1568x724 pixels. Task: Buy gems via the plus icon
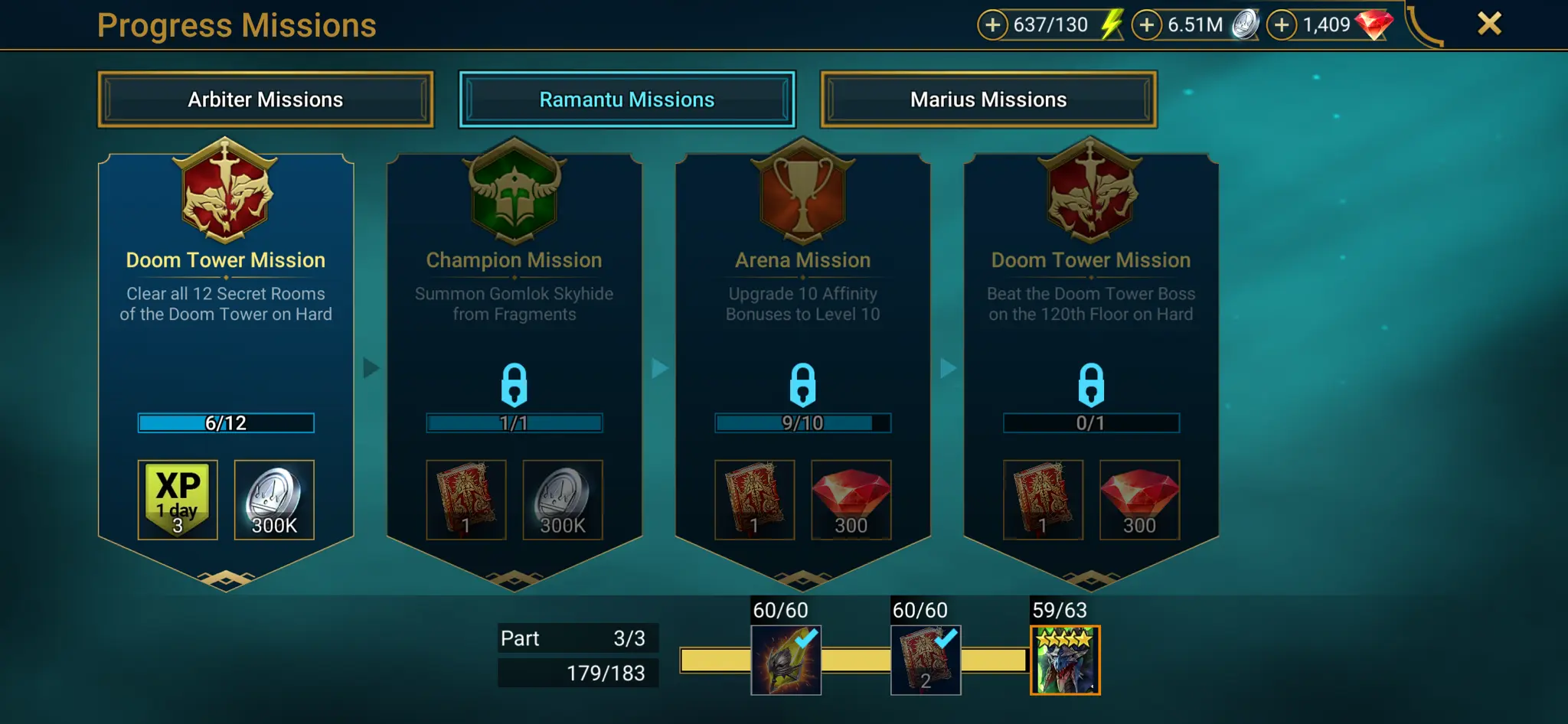1282,24
